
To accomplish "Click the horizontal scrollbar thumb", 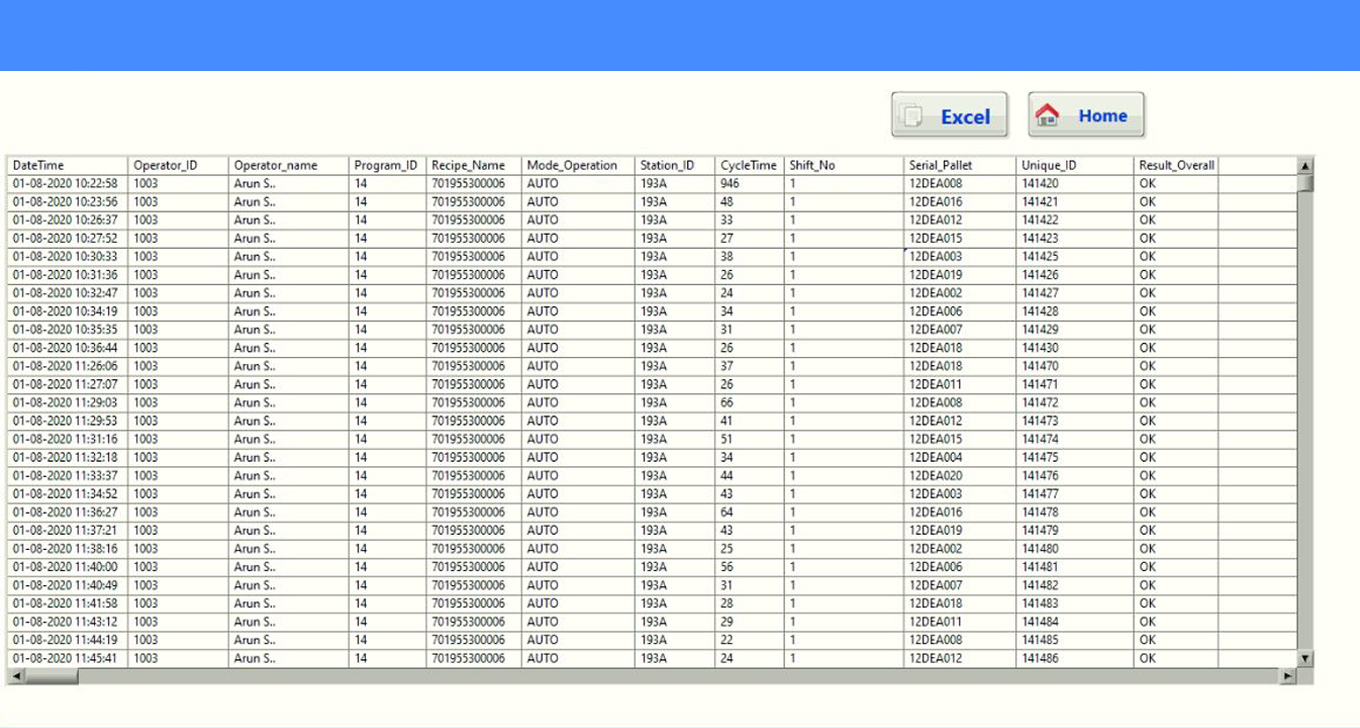I will coord(50,677).
